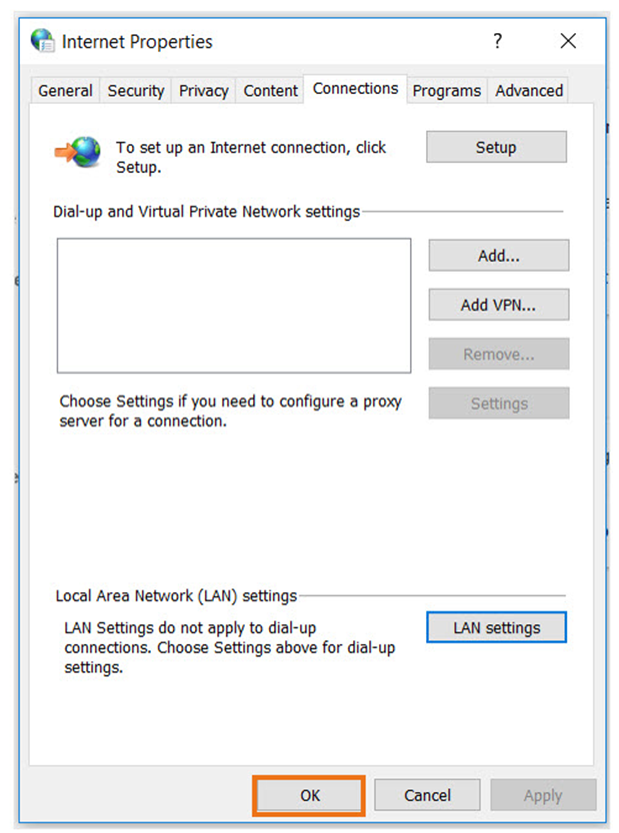Open the Content tab
The image size is (619, 833).
269,90
